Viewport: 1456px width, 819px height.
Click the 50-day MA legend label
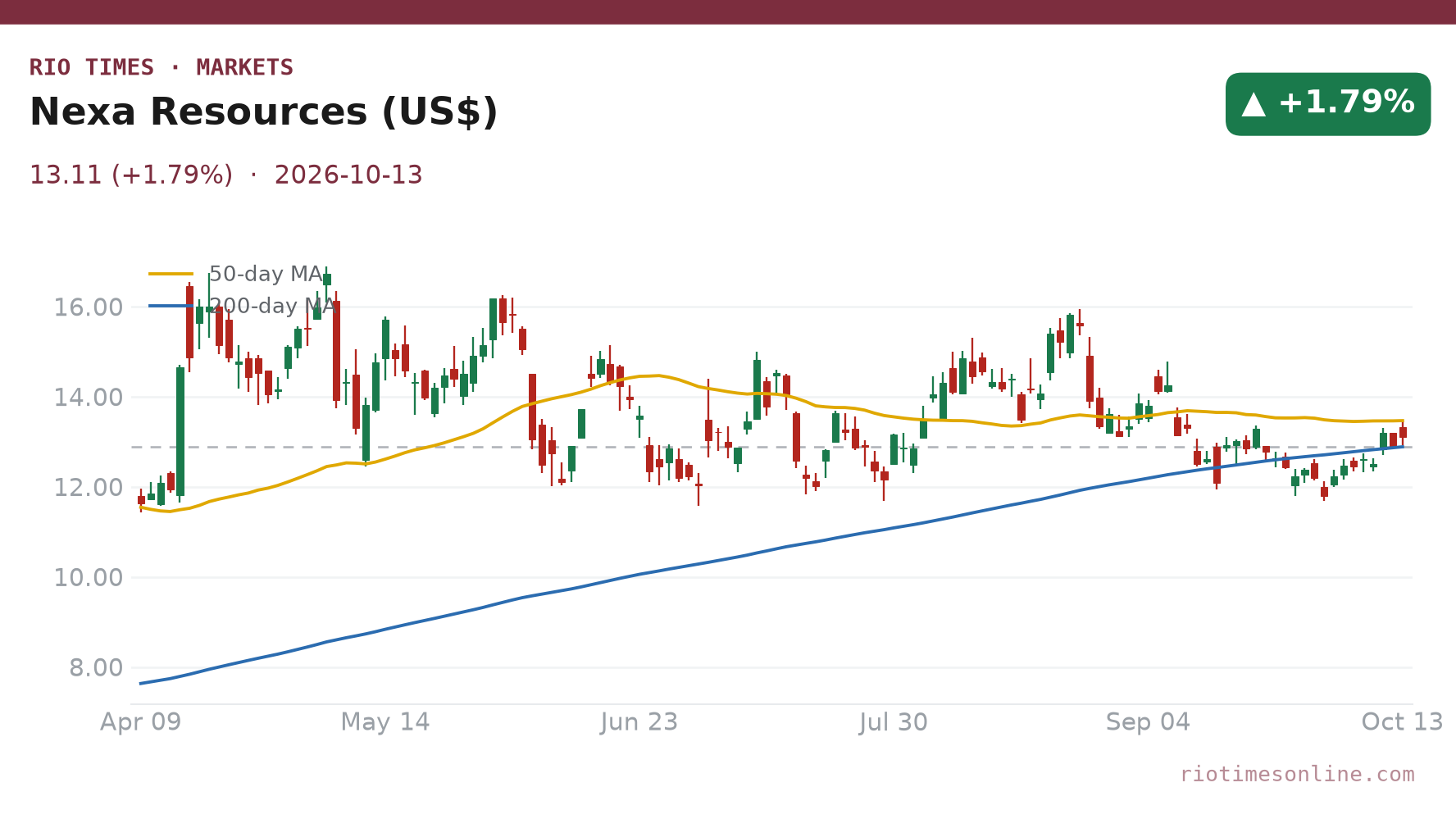(266, 274)
